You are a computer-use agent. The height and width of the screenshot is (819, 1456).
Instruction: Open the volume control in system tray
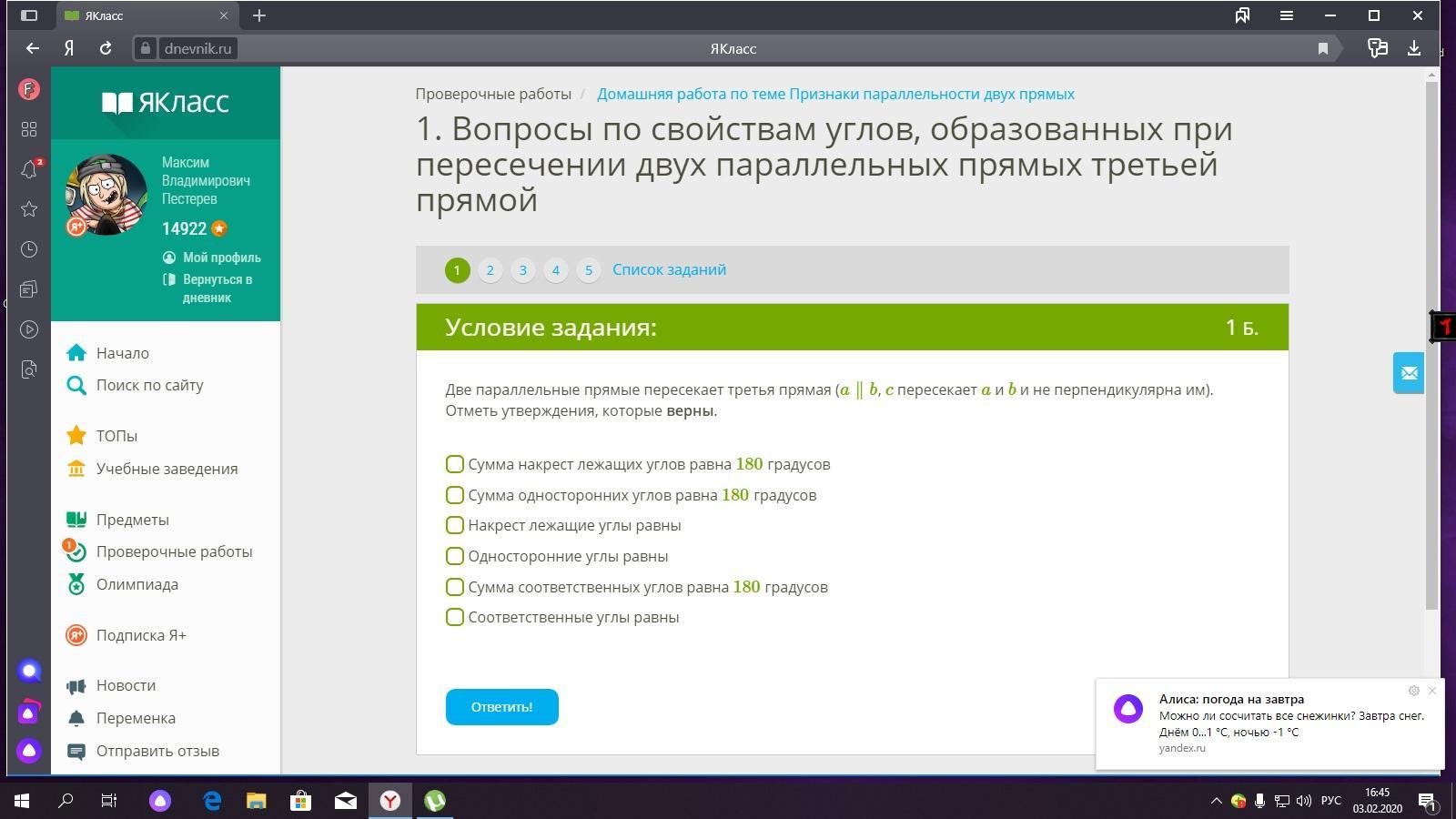click(1304, 801)
